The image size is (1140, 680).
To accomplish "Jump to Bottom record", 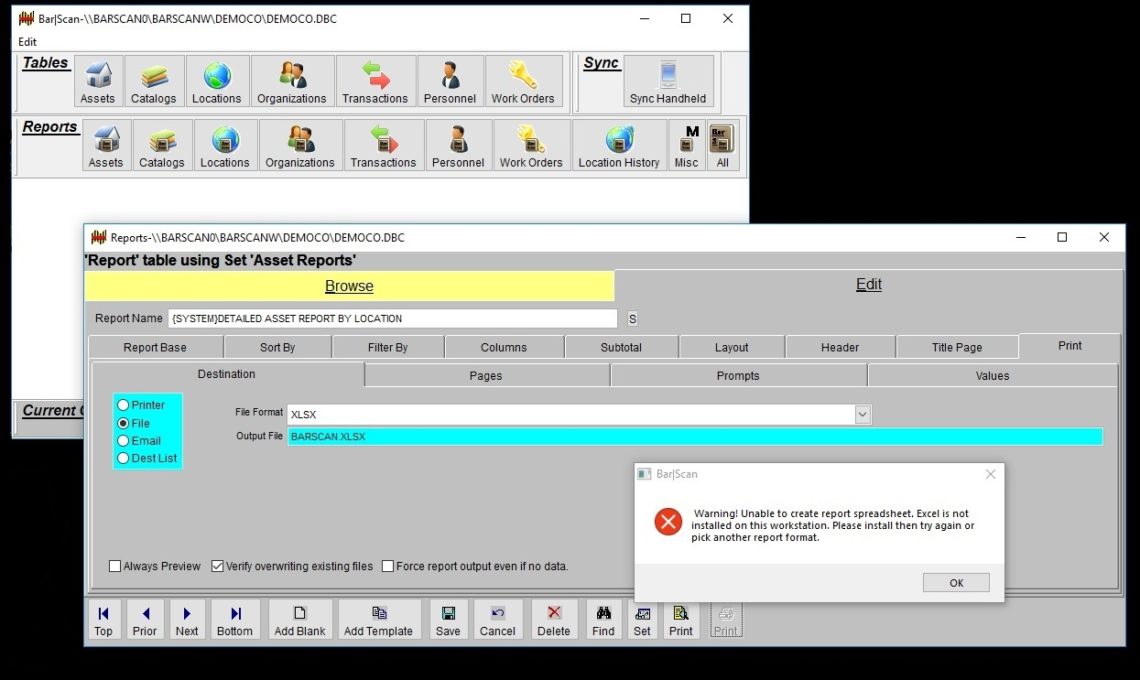I will pos(235,620).
